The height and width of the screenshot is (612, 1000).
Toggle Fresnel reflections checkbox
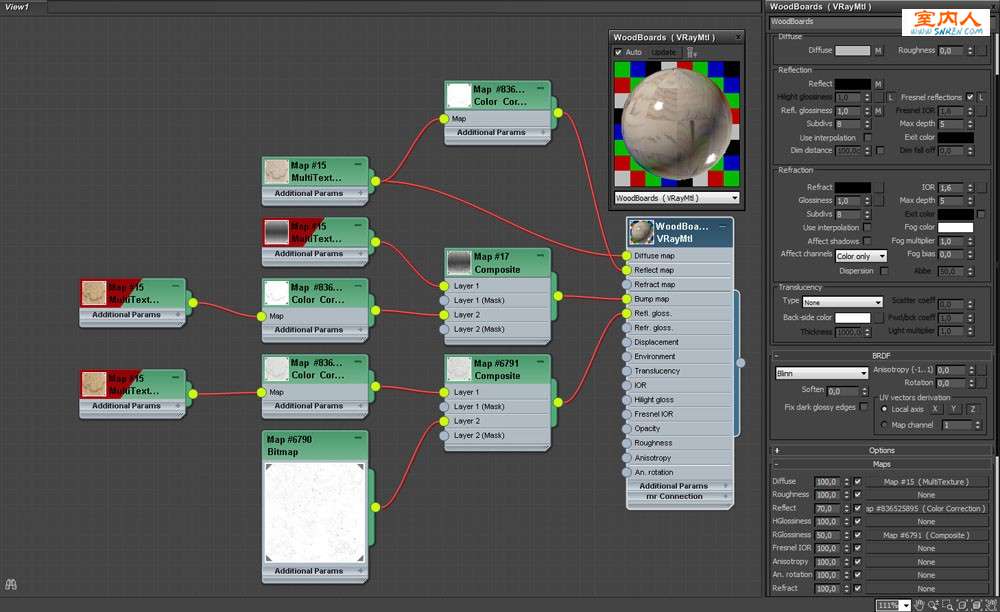969,98
